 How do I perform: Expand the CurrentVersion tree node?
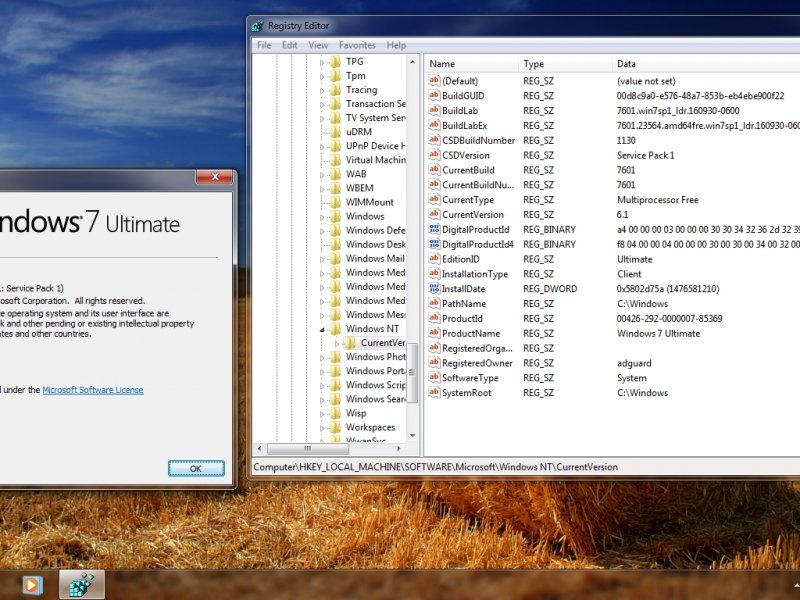pyautogui.click(x=337, y=343)
